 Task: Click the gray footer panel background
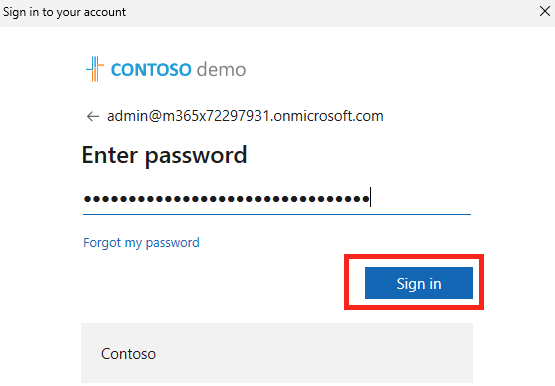[x=277, y=353]
